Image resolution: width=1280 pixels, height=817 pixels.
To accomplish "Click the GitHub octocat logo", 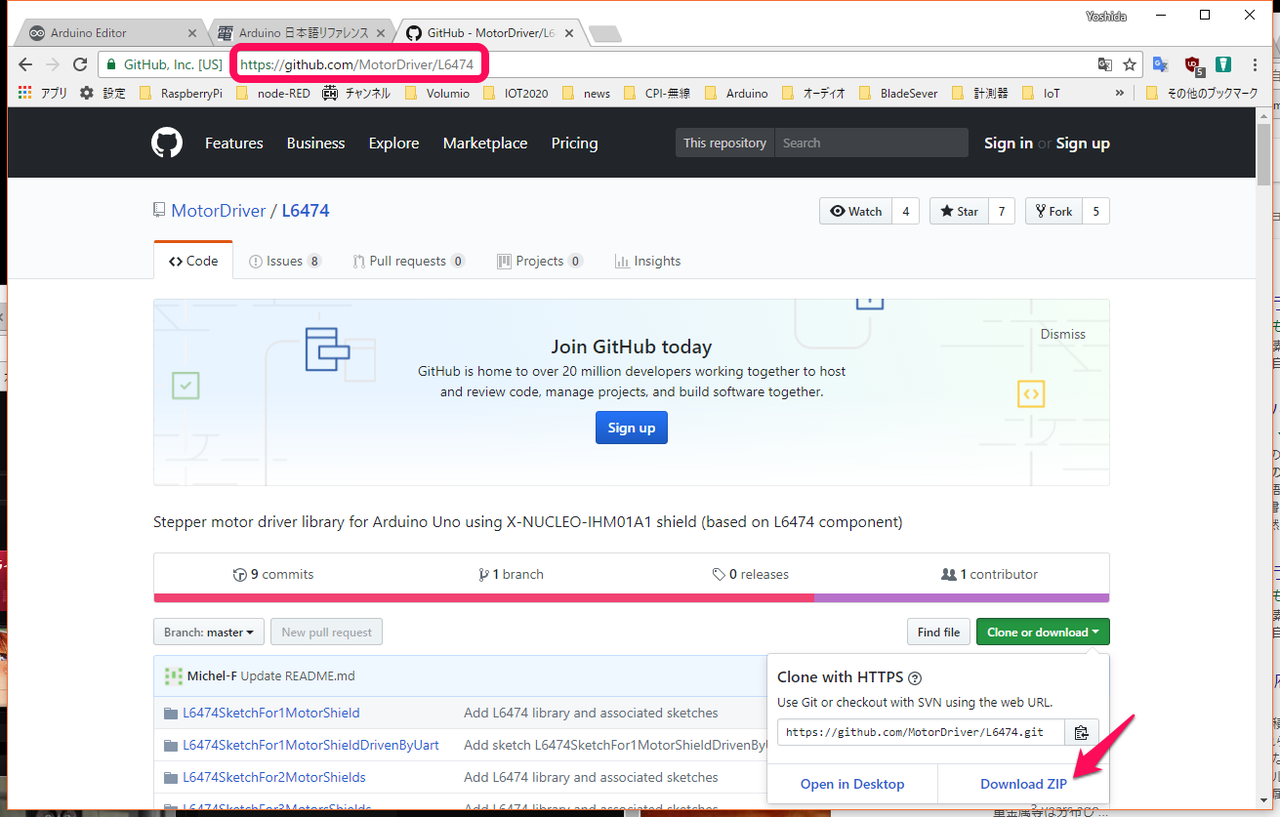I will click(167, 143).
